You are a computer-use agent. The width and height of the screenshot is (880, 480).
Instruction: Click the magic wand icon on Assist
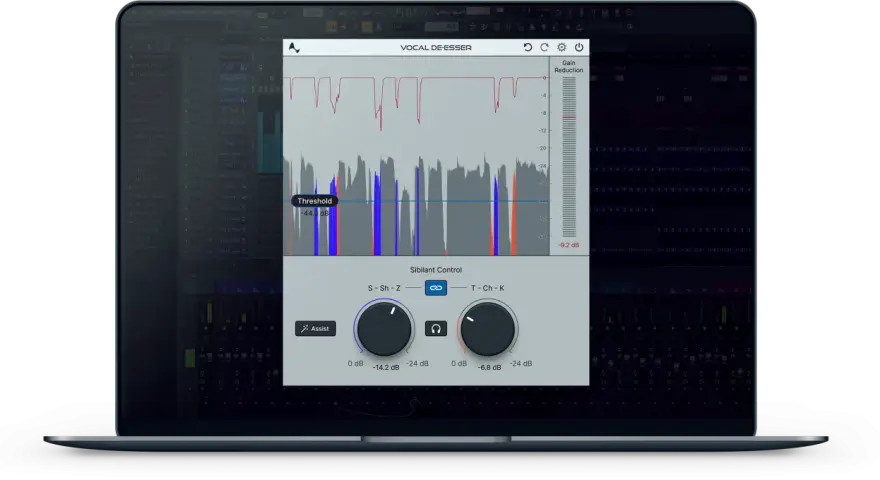coord(305,328)
